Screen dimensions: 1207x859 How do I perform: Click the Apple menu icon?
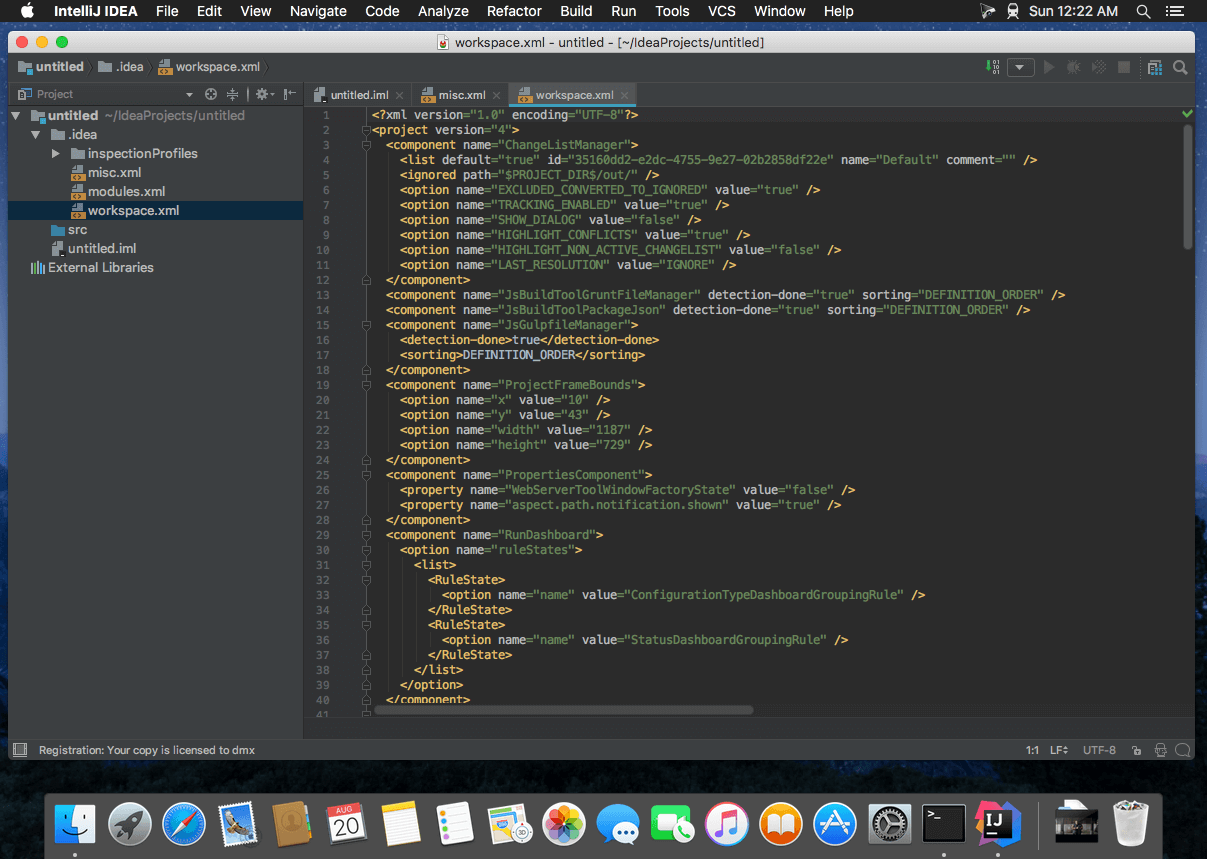[26, 11]
